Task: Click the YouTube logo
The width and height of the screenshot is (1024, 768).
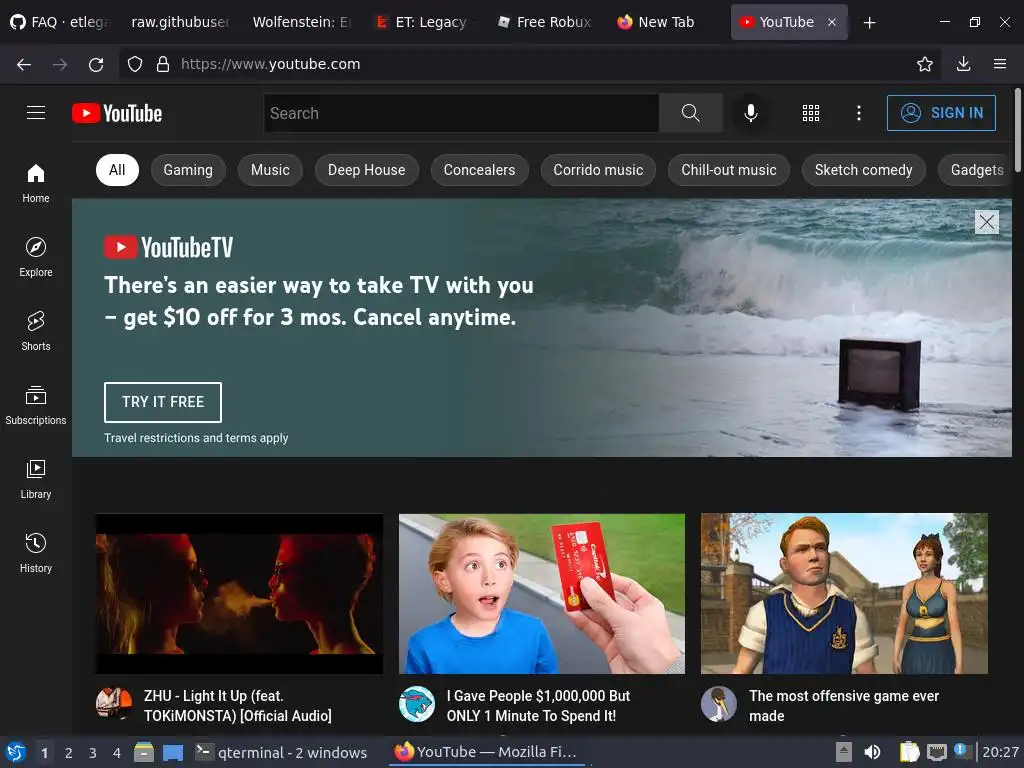Action: pos(117,113)
